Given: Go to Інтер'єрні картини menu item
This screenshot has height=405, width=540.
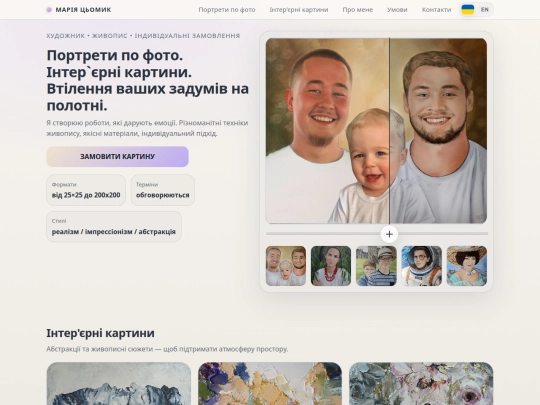Looking at the screenshot, I should click(x=299, y=10).
